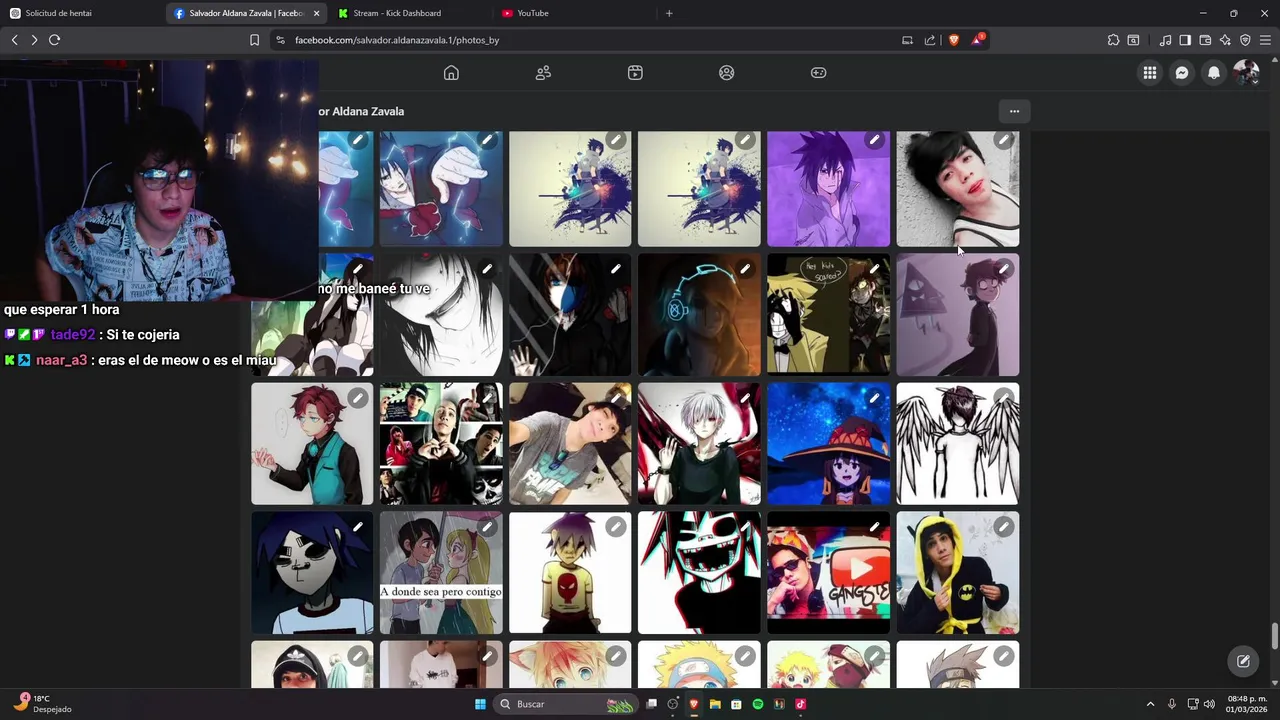Open weather widget 18°C Despejado
Viewport: 1280px width, 720px height.
[x=42, y=704]
